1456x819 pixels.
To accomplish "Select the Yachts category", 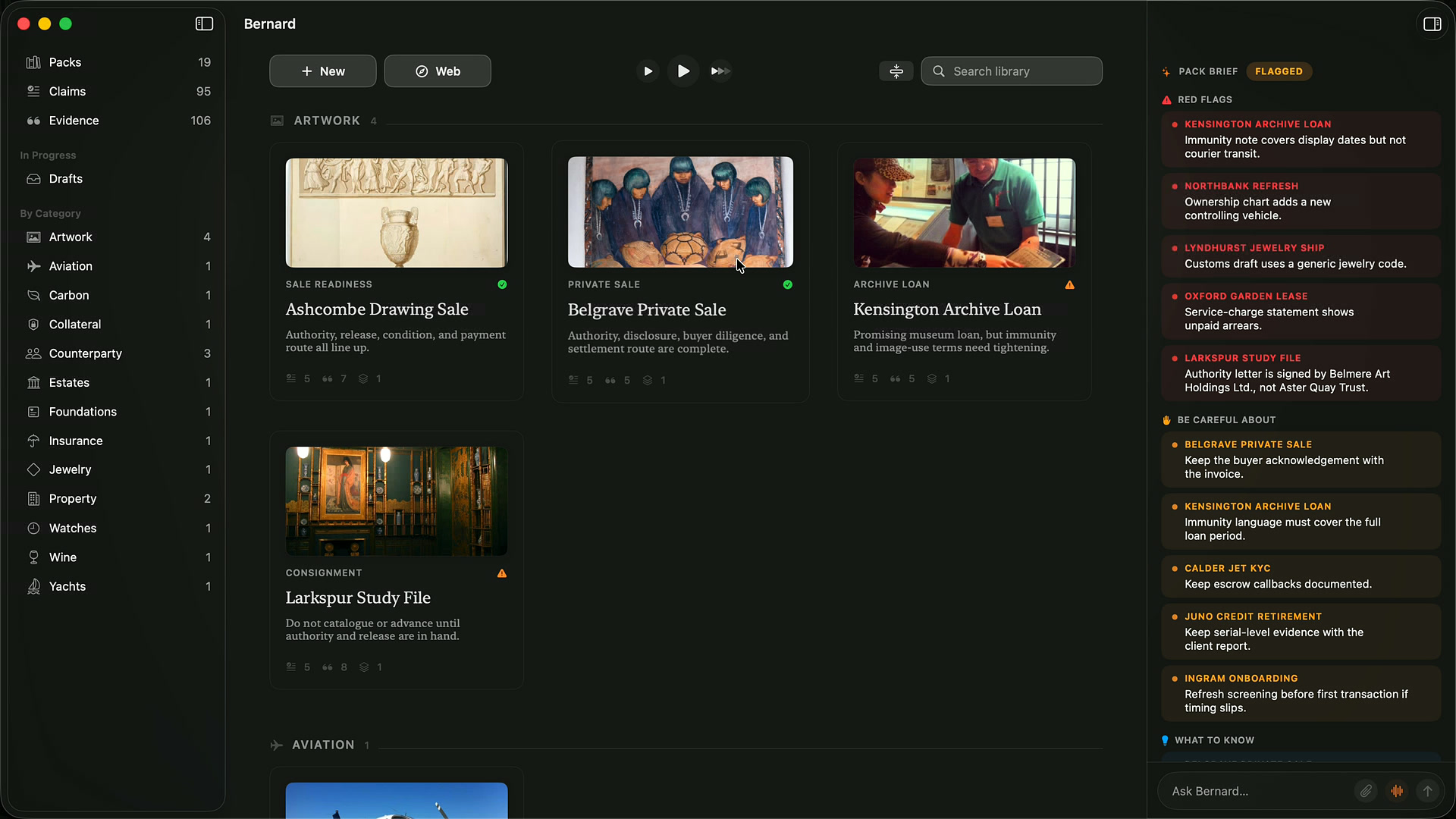I will pos(118,586).
